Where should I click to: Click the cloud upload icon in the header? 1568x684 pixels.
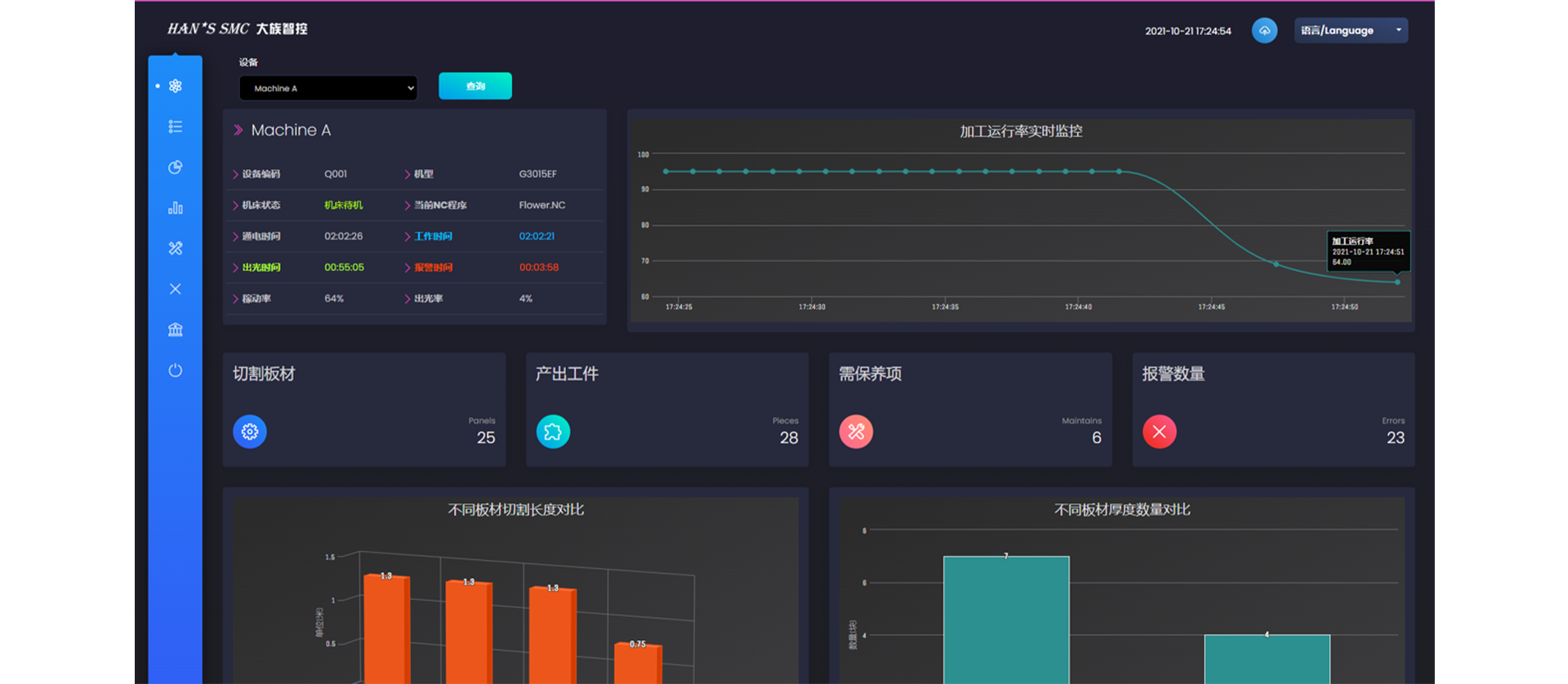click(x=1264, y=31)
